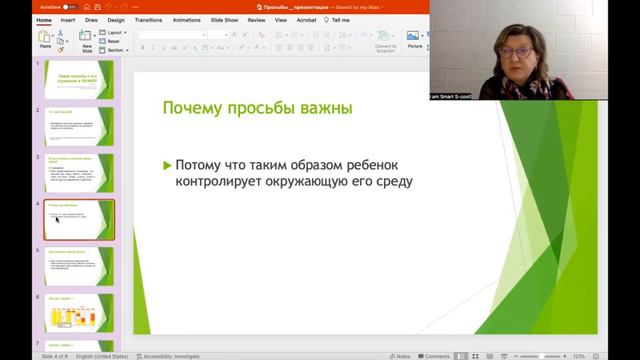Switch to the Animations tab
640x360 pixels.
(186, 20)
